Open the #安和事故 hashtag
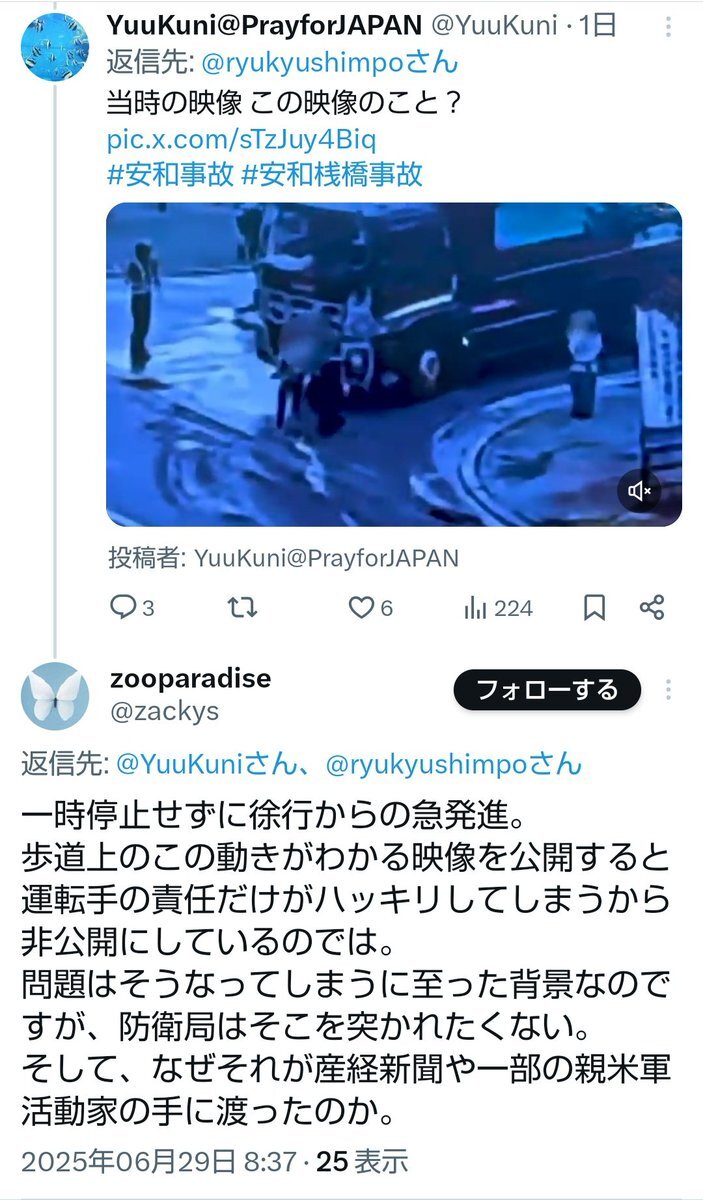703x1200 pixels. 169,174
